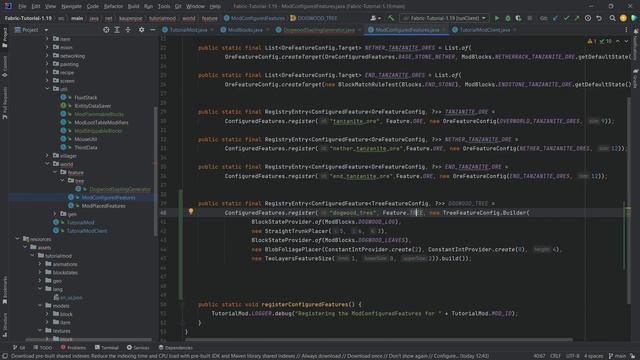The height and width of the screenshot is (360, 640).
Task: Switch to the ModBlocks.java editor tab
Action: coord(244,30)
